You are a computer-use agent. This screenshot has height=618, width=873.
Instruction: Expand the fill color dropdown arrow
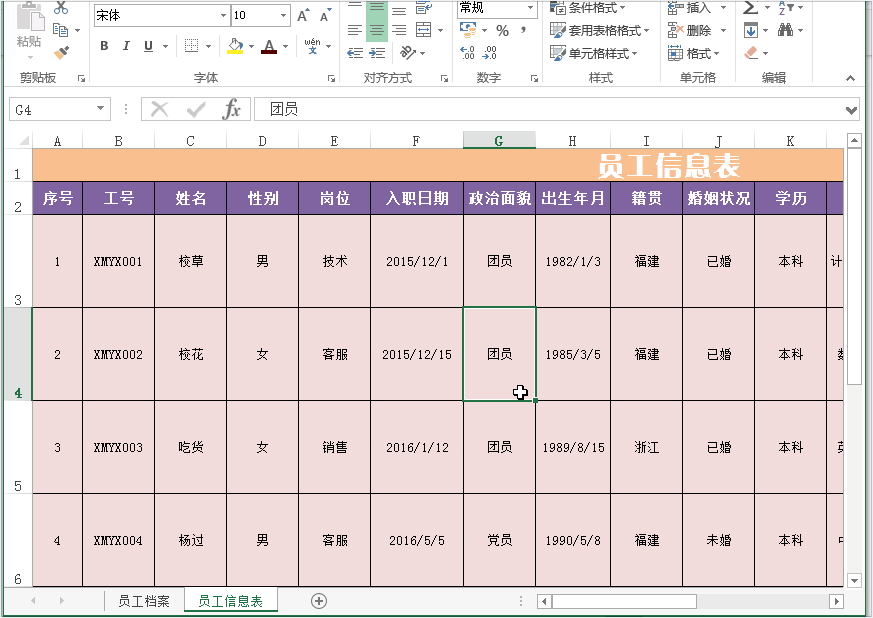click(x=252, y=46)
